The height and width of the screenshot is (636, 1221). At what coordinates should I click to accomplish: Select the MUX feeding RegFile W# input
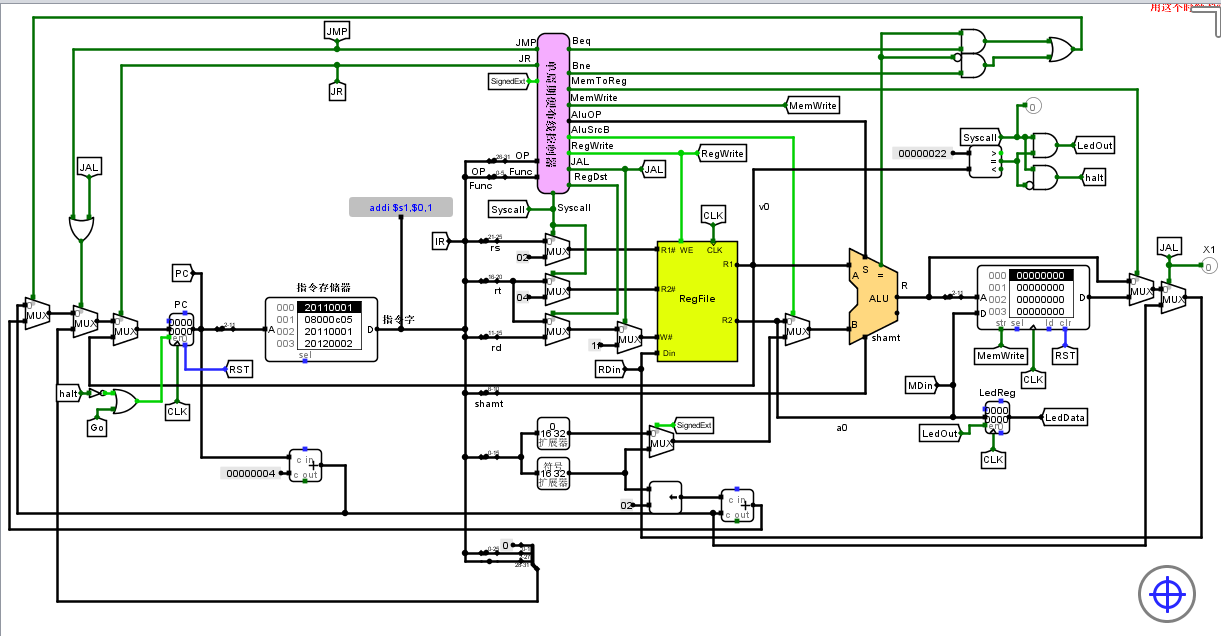[629, 337]
